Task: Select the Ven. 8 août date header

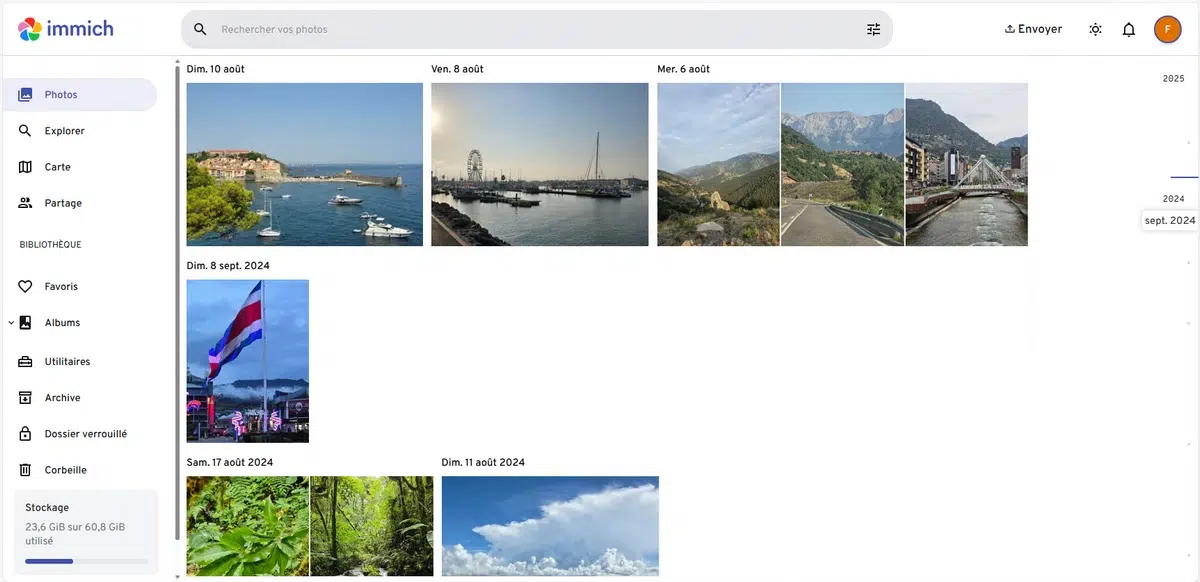Action: [x=458, y=69]
